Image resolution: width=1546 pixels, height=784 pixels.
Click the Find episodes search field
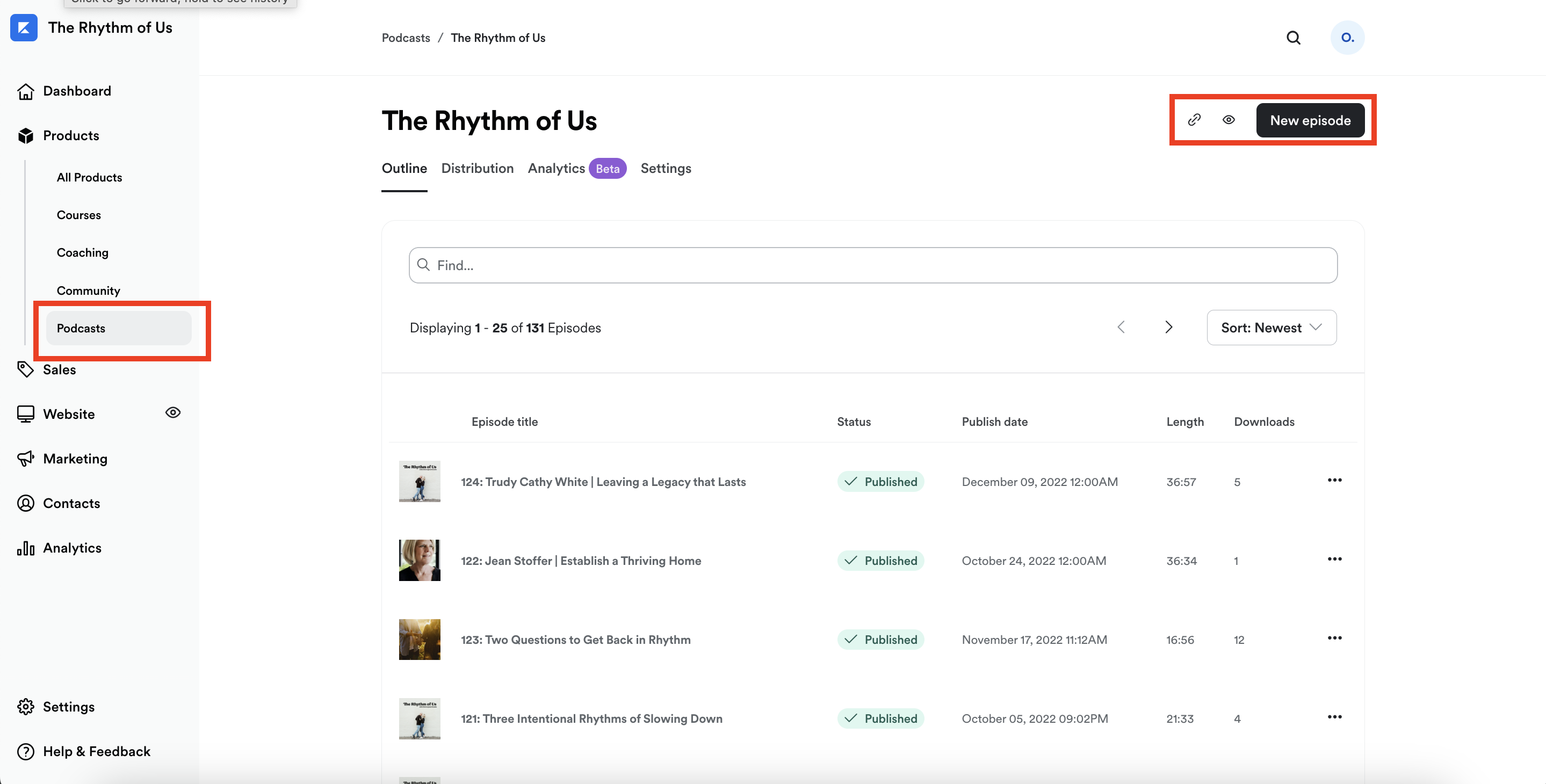872,265
